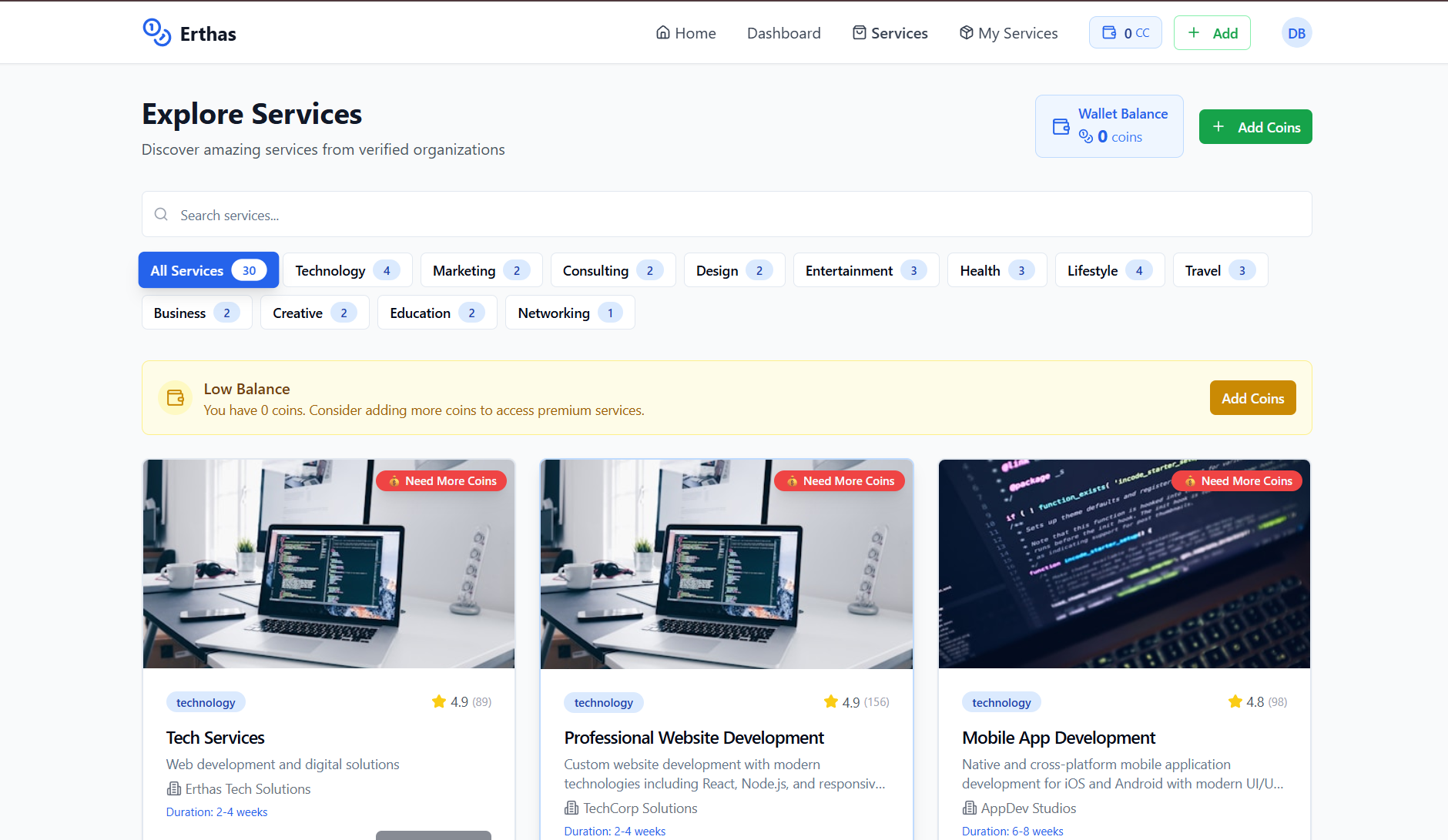The image size is (1448, 840).
Task: Filter by Travel category
Action: [x=1220, y=270]
